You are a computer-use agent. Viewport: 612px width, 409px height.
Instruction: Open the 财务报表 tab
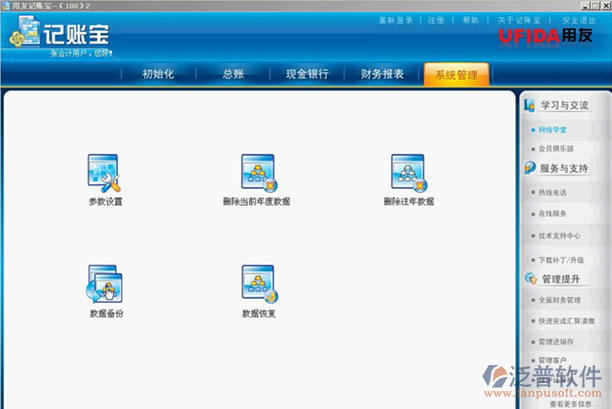(x=382, y=74)
